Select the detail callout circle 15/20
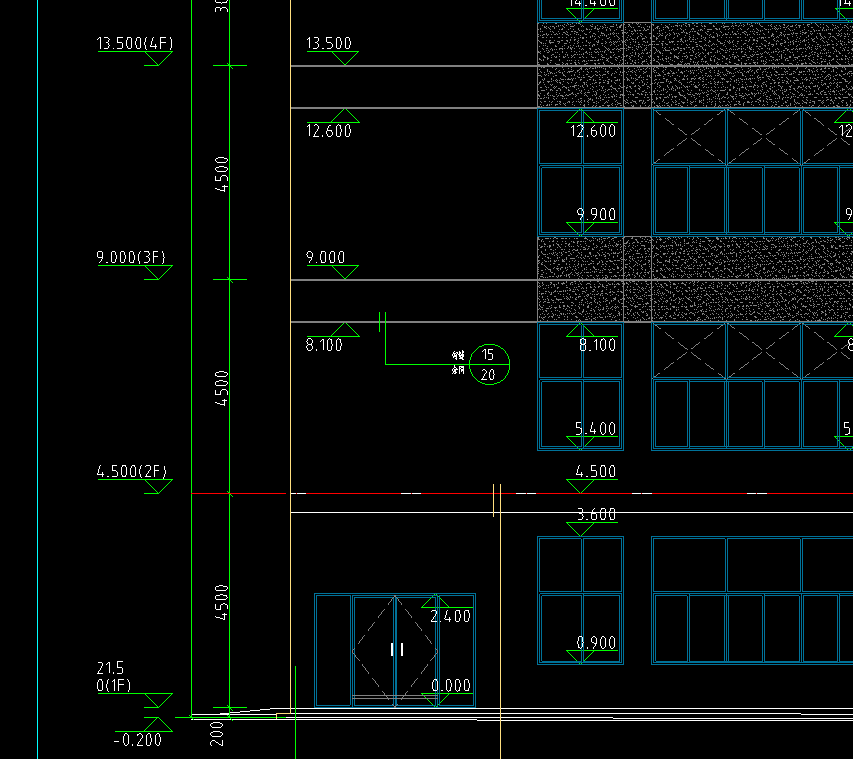 [489, 365]
